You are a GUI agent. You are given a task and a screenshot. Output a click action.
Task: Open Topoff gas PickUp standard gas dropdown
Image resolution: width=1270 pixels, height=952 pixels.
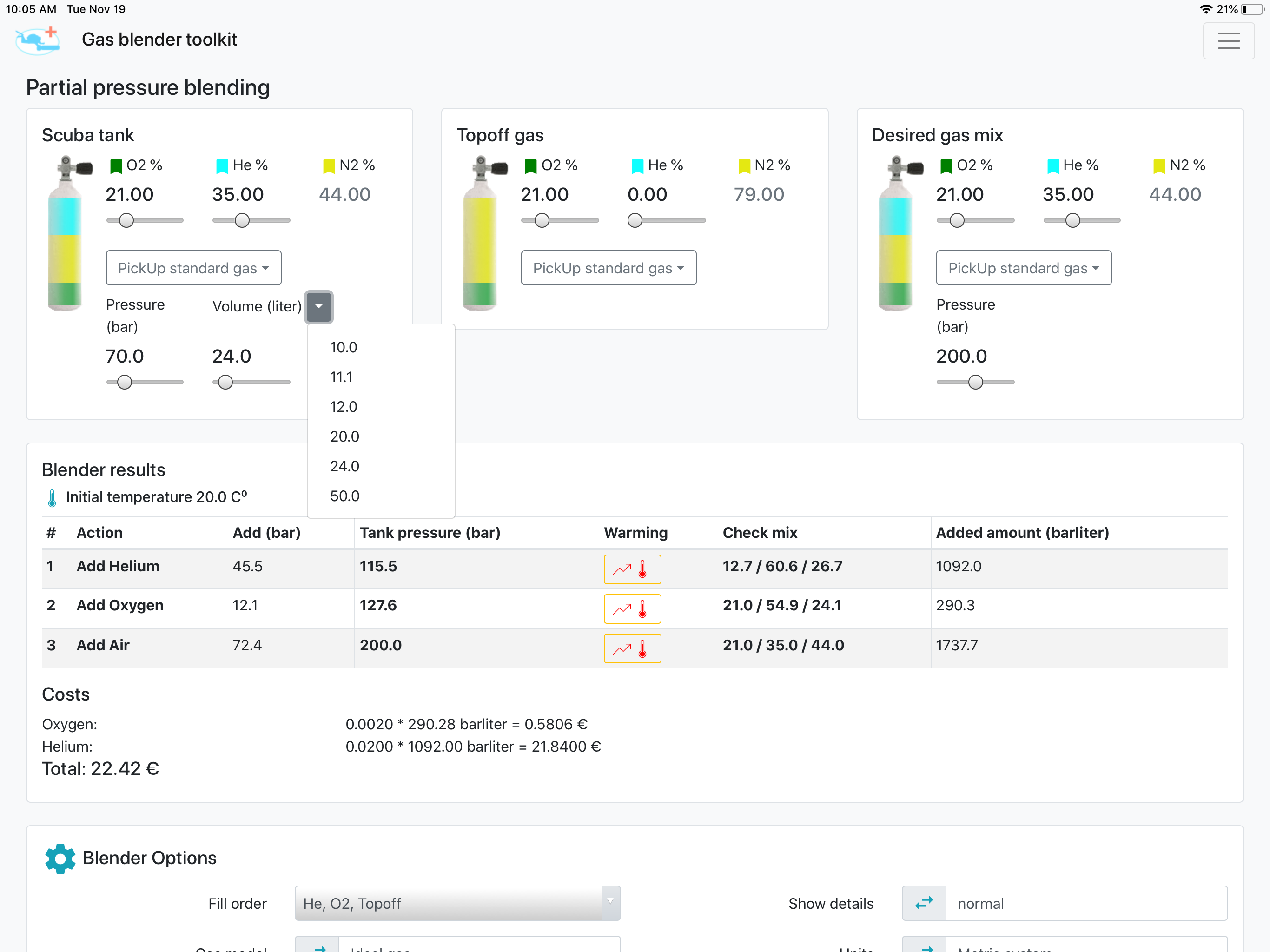coord(608,268)
